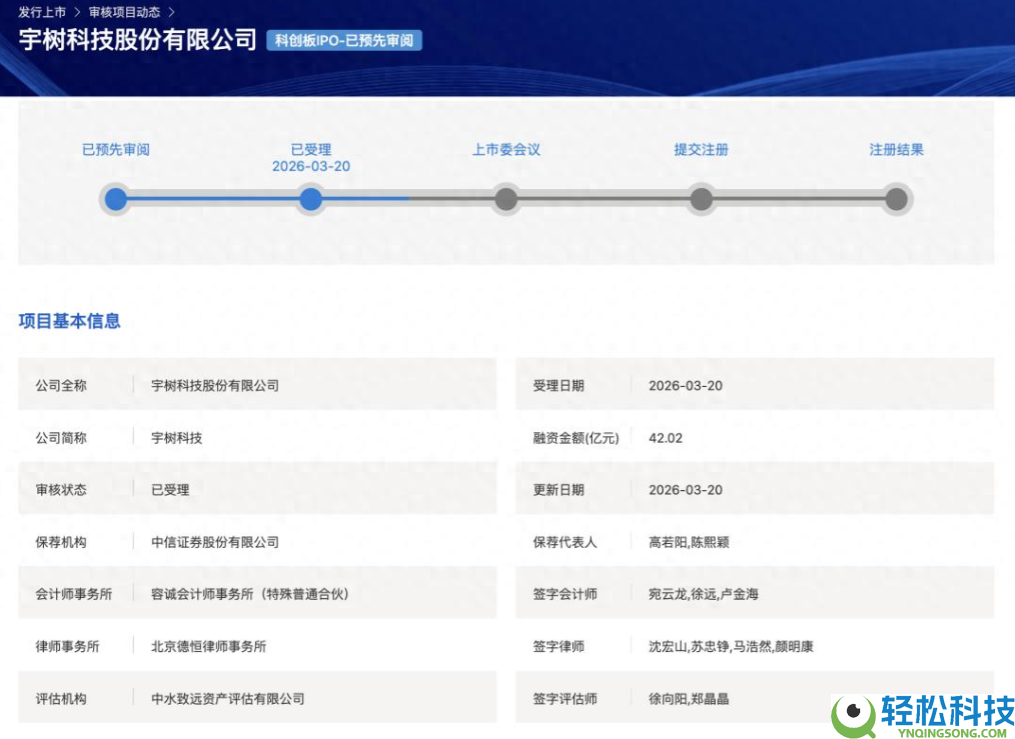Click the 签字会计师 field label
1015x739 pixels.
click(565, 594)
